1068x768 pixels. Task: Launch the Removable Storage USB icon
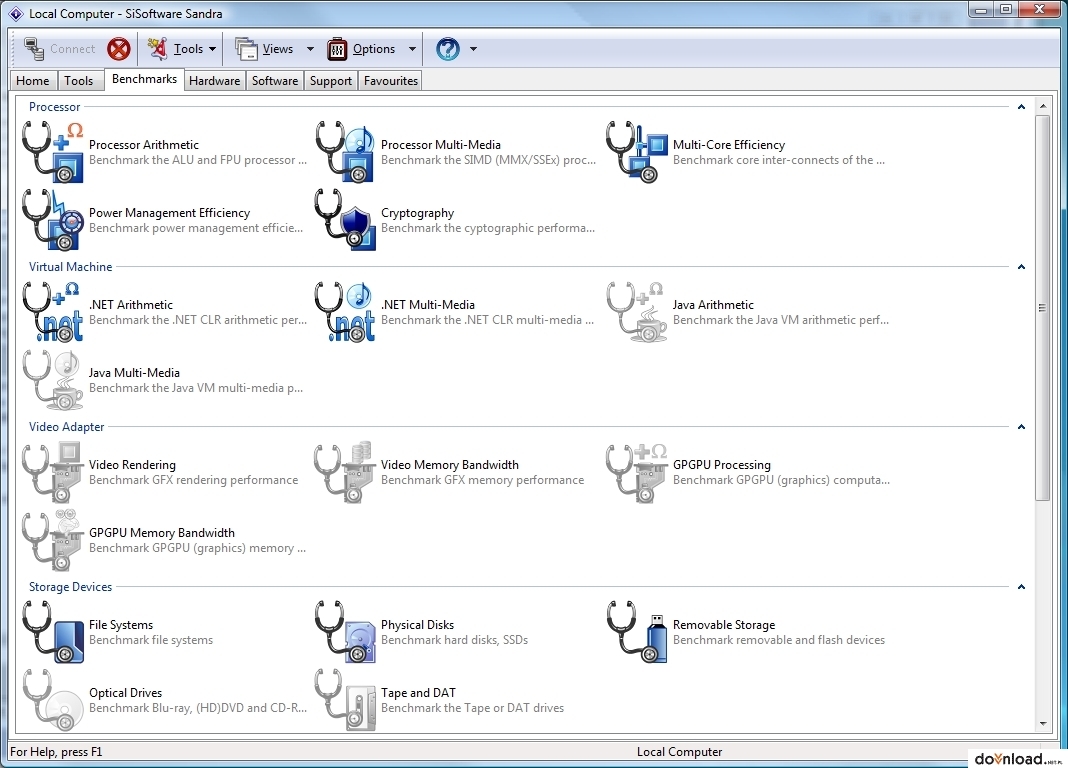(x=637, y=632)
